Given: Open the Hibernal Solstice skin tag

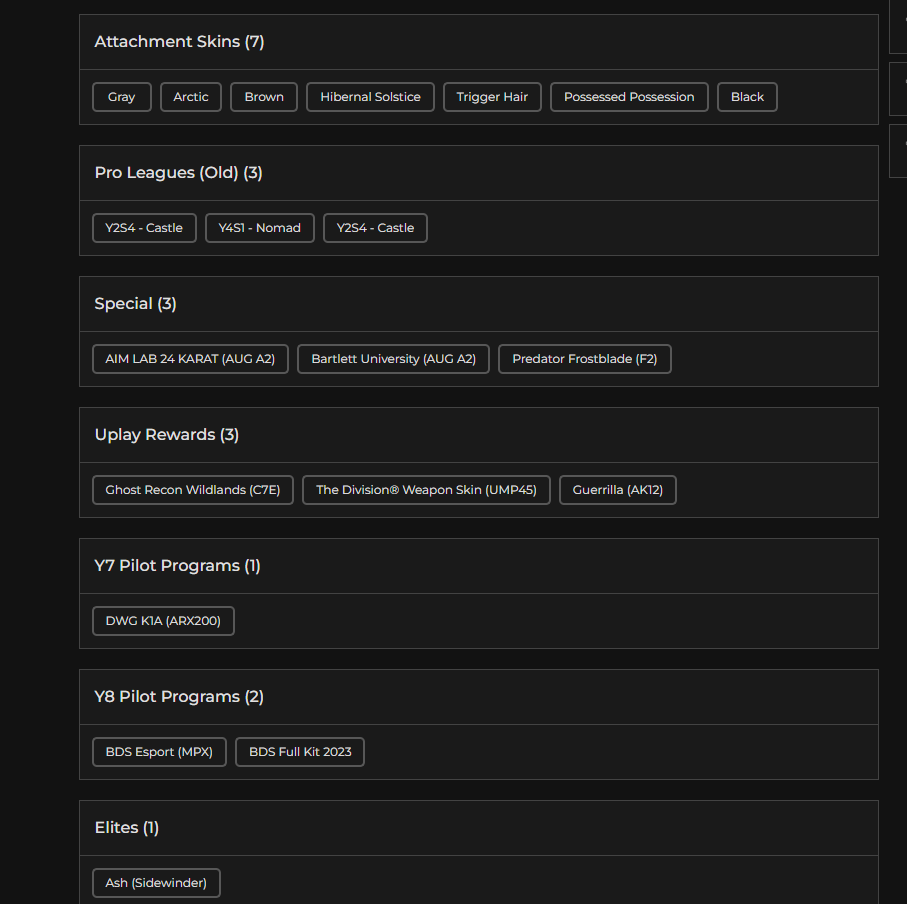Looking at the screenshot, I should click(x=370, y=97).
